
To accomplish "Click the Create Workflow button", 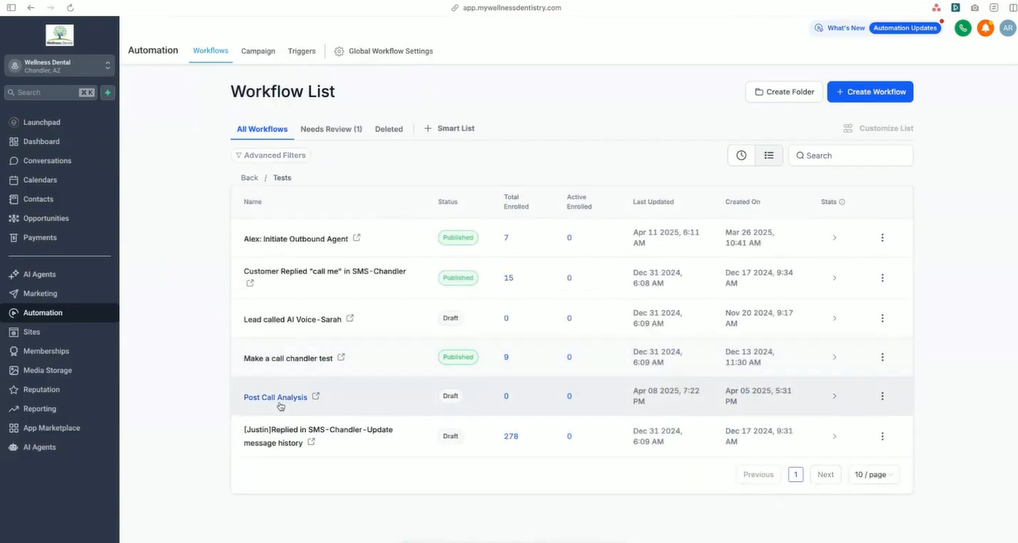I will (869, 92).
